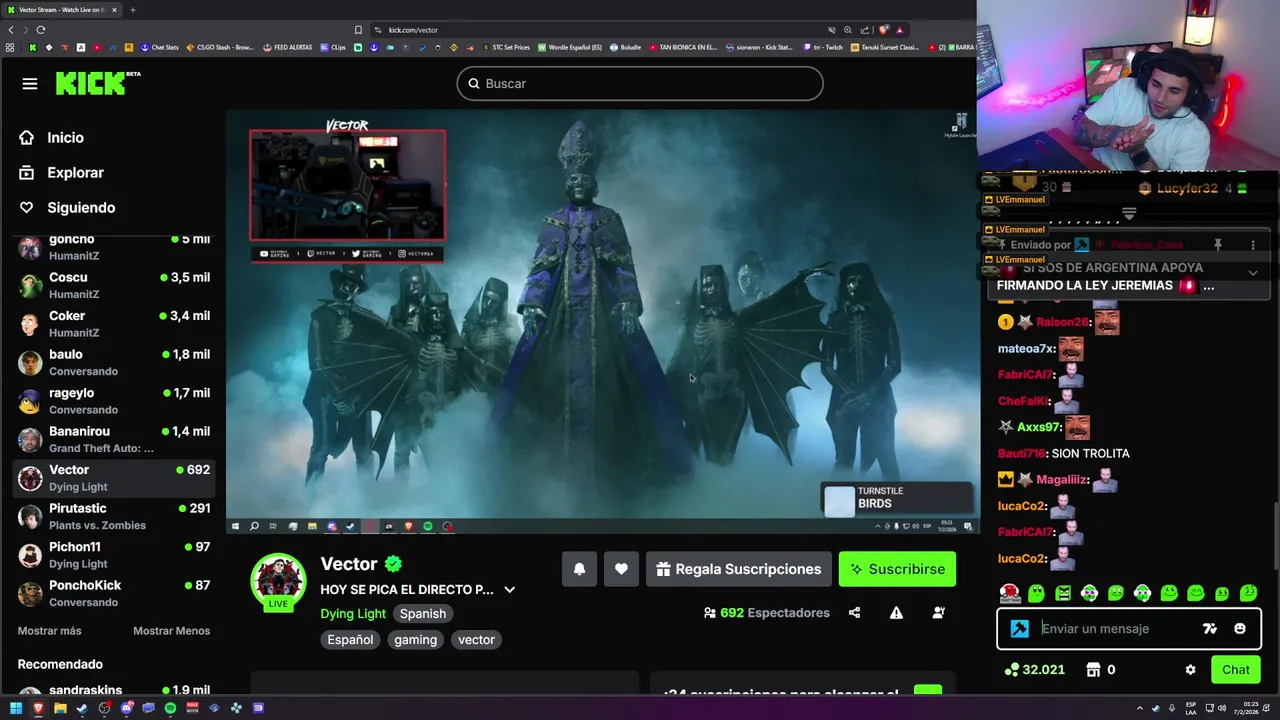Open PonchoKick's channel in the sidebar

click(115, 593)
